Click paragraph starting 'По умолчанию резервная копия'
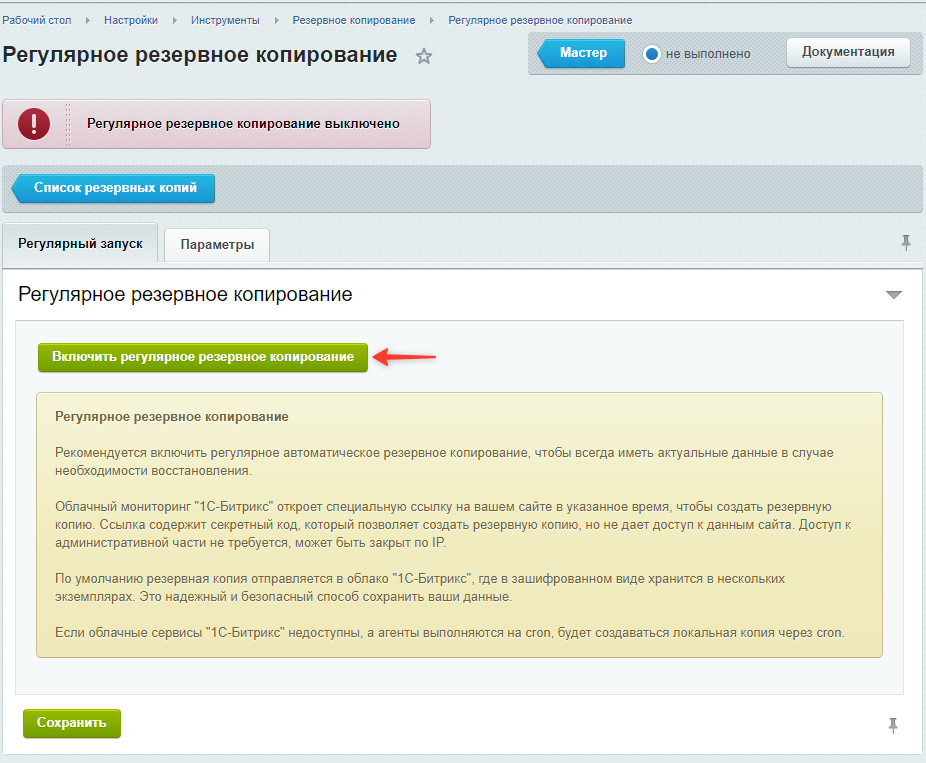The height and width of the screenshot is (763, 926). tap(420, 588)
